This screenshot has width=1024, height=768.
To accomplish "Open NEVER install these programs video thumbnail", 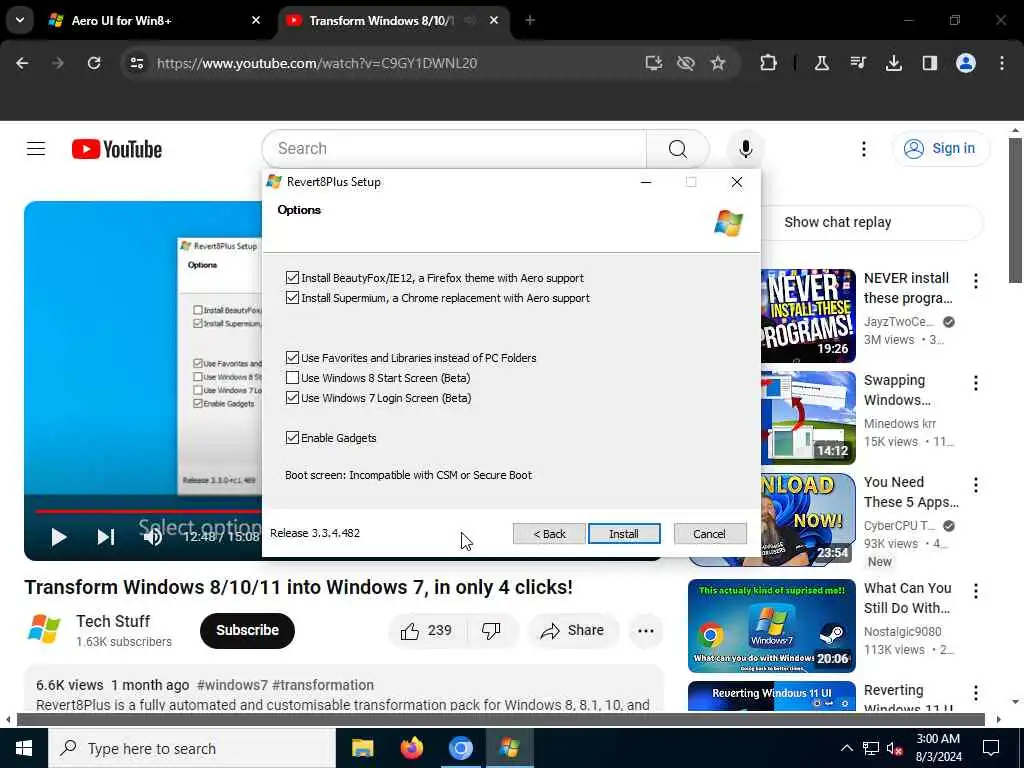I will (x=808, y=315).
